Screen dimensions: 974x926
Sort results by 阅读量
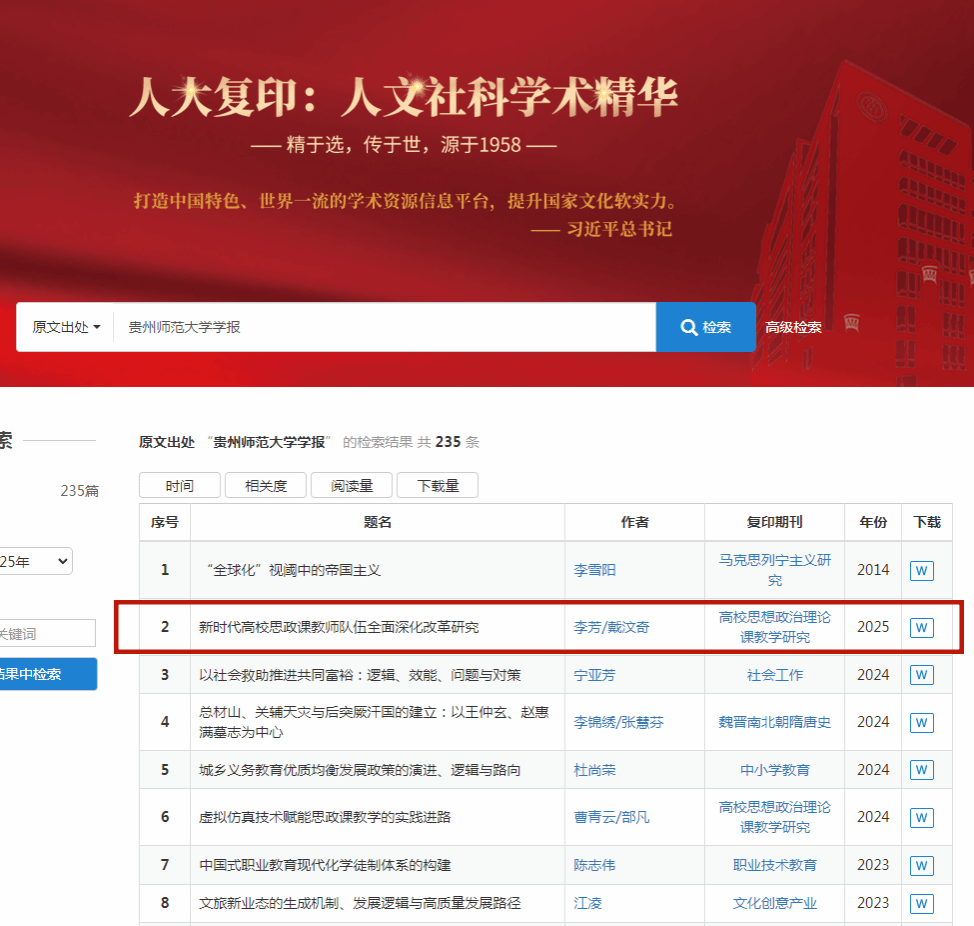click(x=352, y=486)
